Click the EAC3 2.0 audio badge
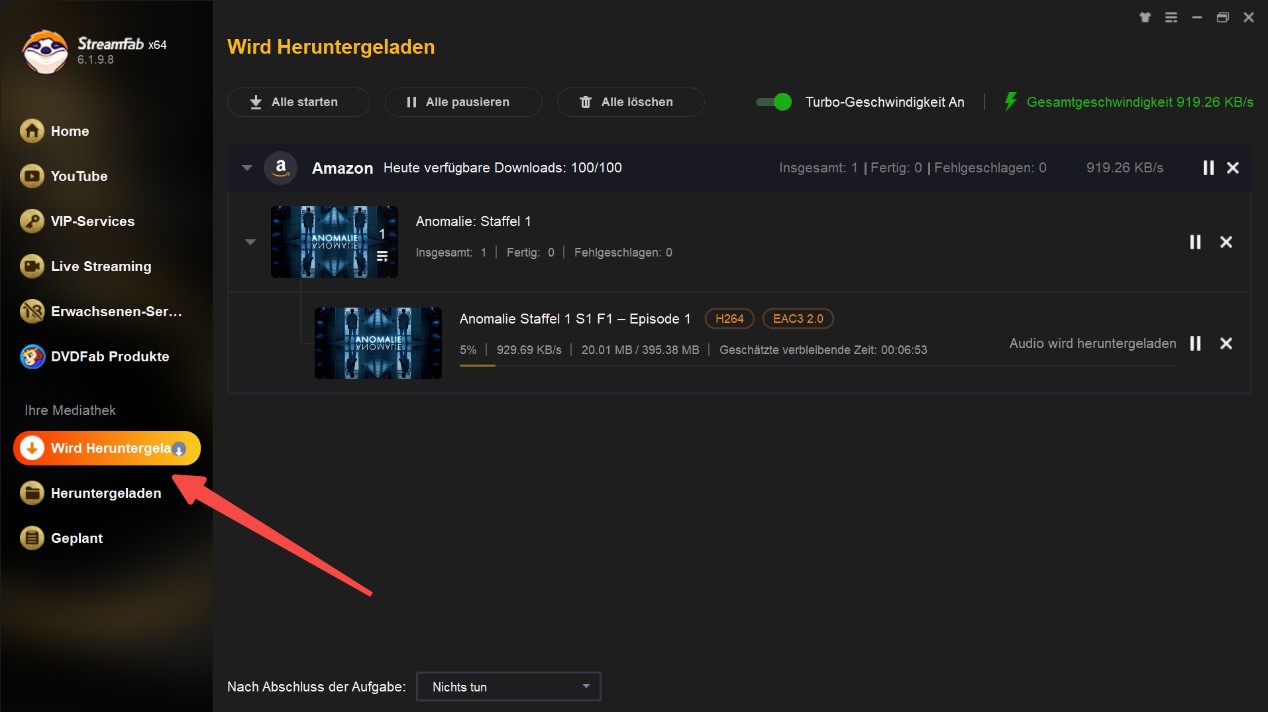Screen dimensions: 1268x712 pyautogui.click(x=798, y=319)
